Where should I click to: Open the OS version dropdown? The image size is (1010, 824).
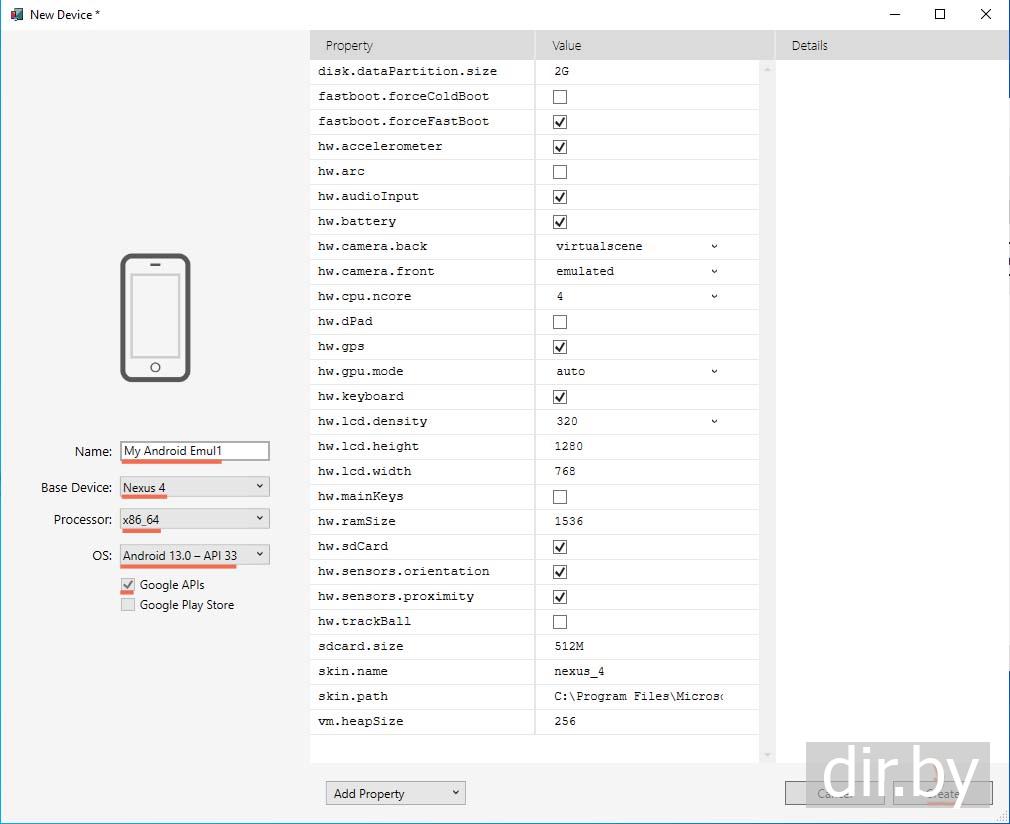pos(195,555)
